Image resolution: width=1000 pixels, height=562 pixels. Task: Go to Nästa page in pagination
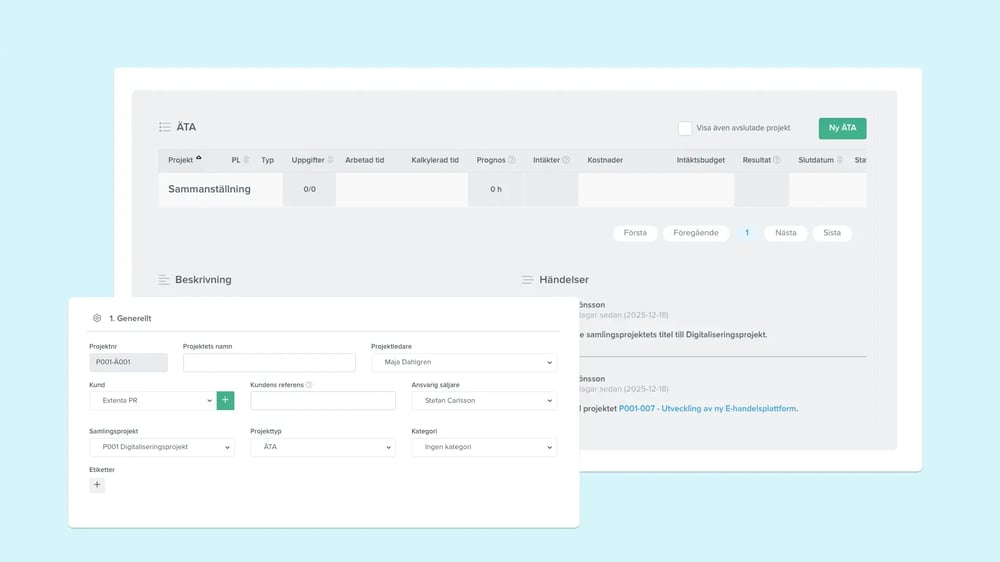[786, 233]
